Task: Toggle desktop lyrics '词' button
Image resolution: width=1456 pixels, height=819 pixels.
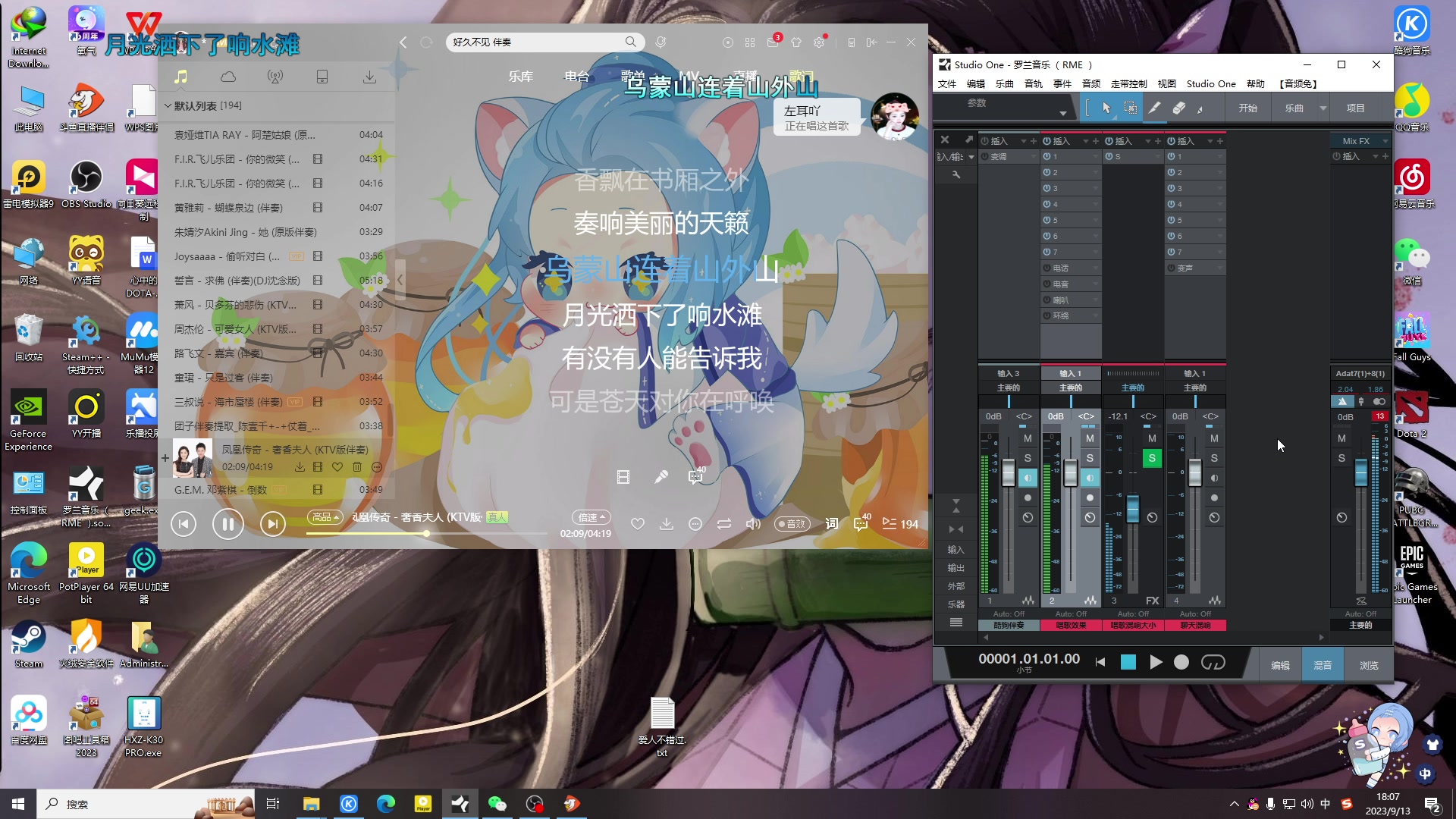Action: point(832,524)
